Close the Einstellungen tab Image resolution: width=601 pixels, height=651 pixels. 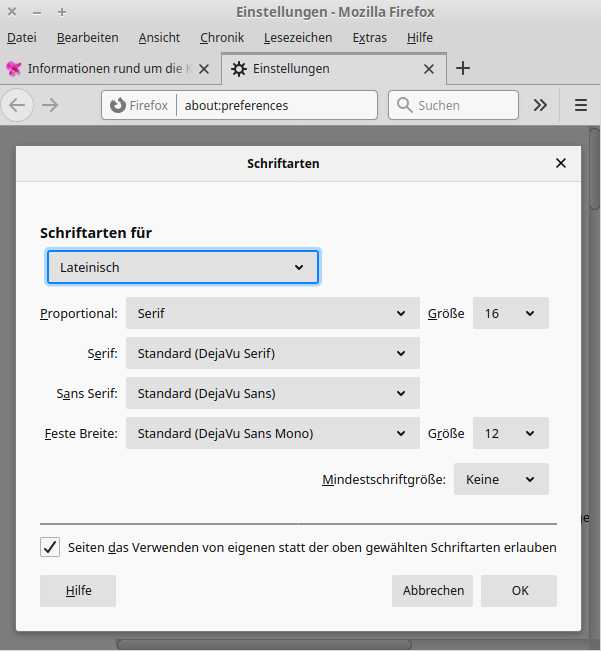coord(429,69)
